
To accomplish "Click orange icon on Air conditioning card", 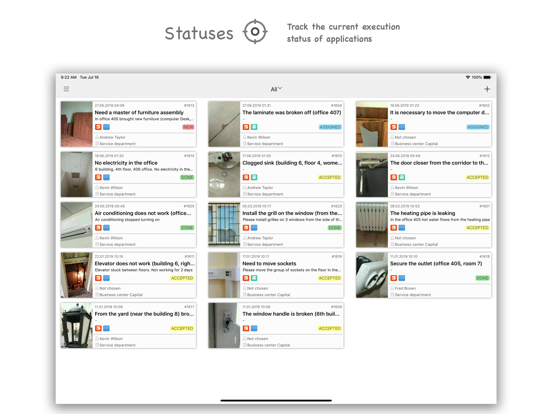I will (x=98, y=228).
